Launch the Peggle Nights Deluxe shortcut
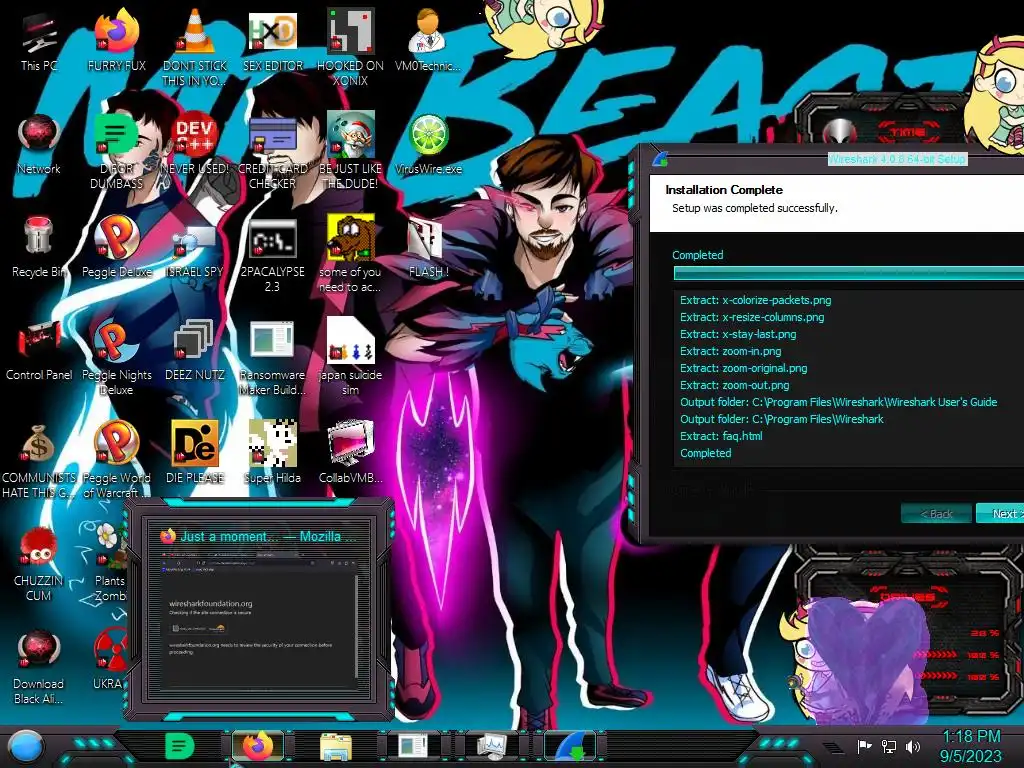Screen dimensions: 1024x768 pyautogui.click(x=117, y=357)
